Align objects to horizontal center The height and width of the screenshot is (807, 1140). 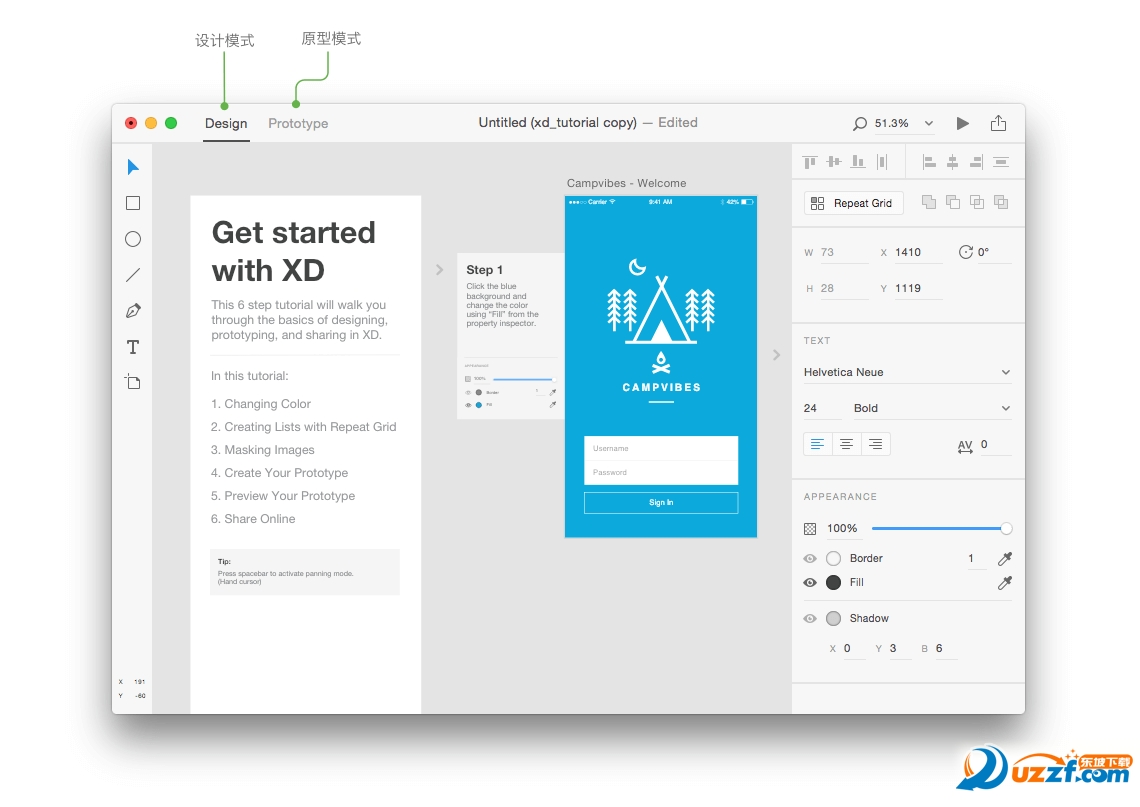tap(952, 162)
